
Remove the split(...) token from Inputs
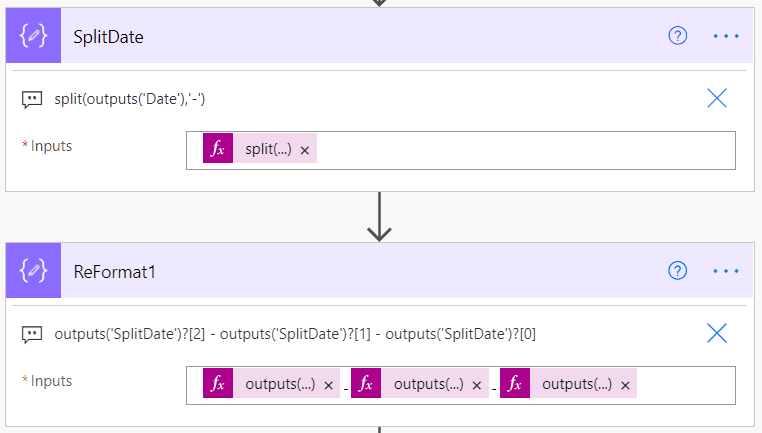pyautogui.click(x=305, y=150)
